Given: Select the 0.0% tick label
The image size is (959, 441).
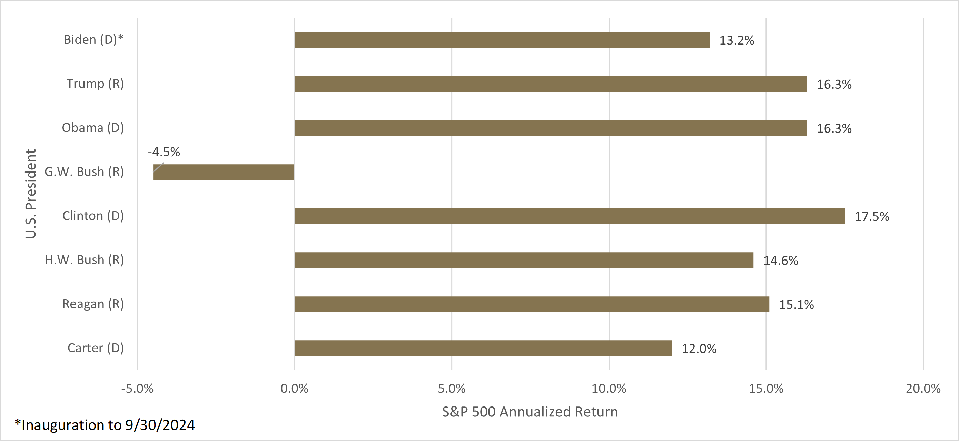Looking at the screenshot, I should [x=294, y=388].
